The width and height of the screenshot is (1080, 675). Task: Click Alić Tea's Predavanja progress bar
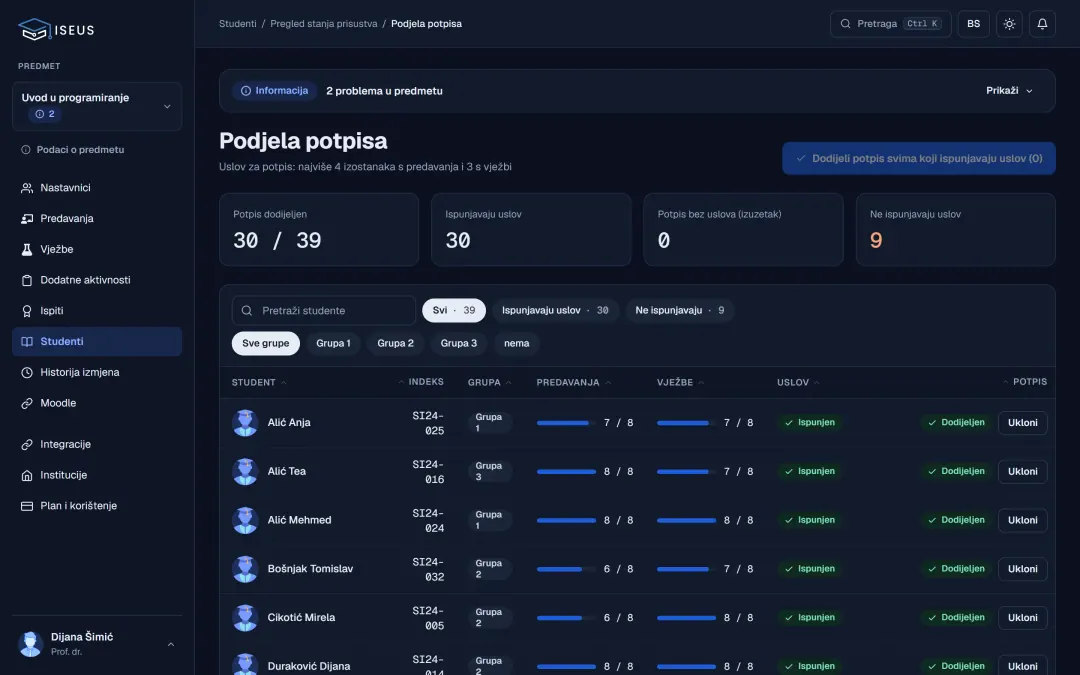(x=566, y=472)
